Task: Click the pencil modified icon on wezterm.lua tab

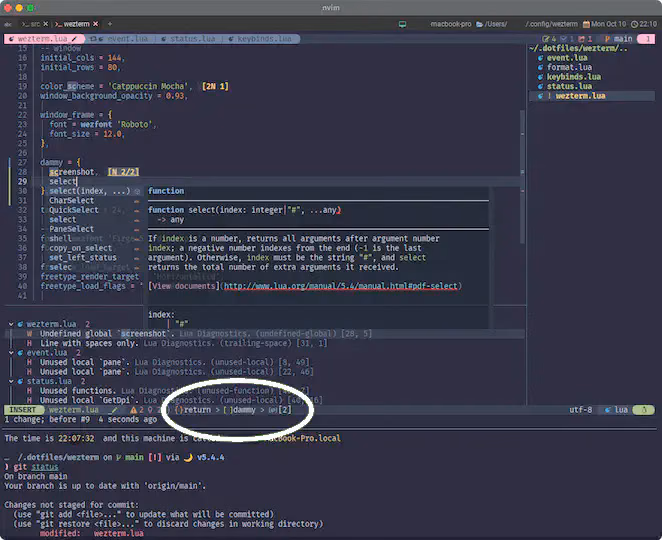Action: click(74, 39)
